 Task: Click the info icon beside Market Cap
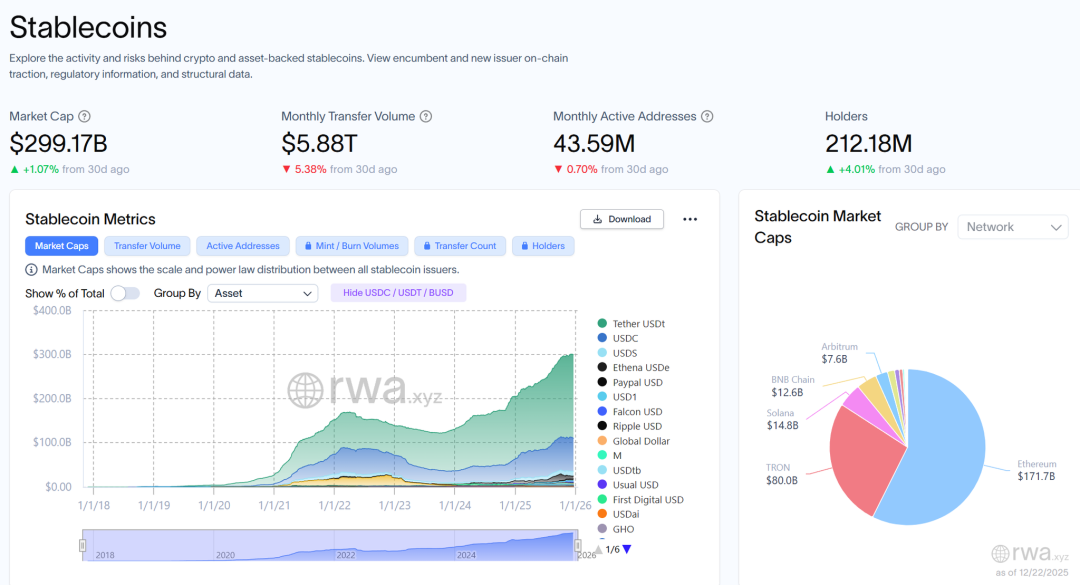click(x=85, y=117)
